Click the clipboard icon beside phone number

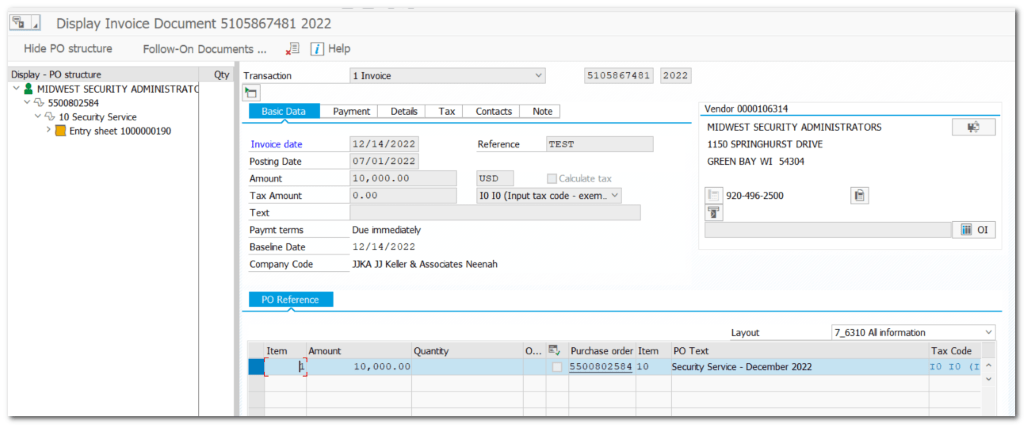click(858, 195)
